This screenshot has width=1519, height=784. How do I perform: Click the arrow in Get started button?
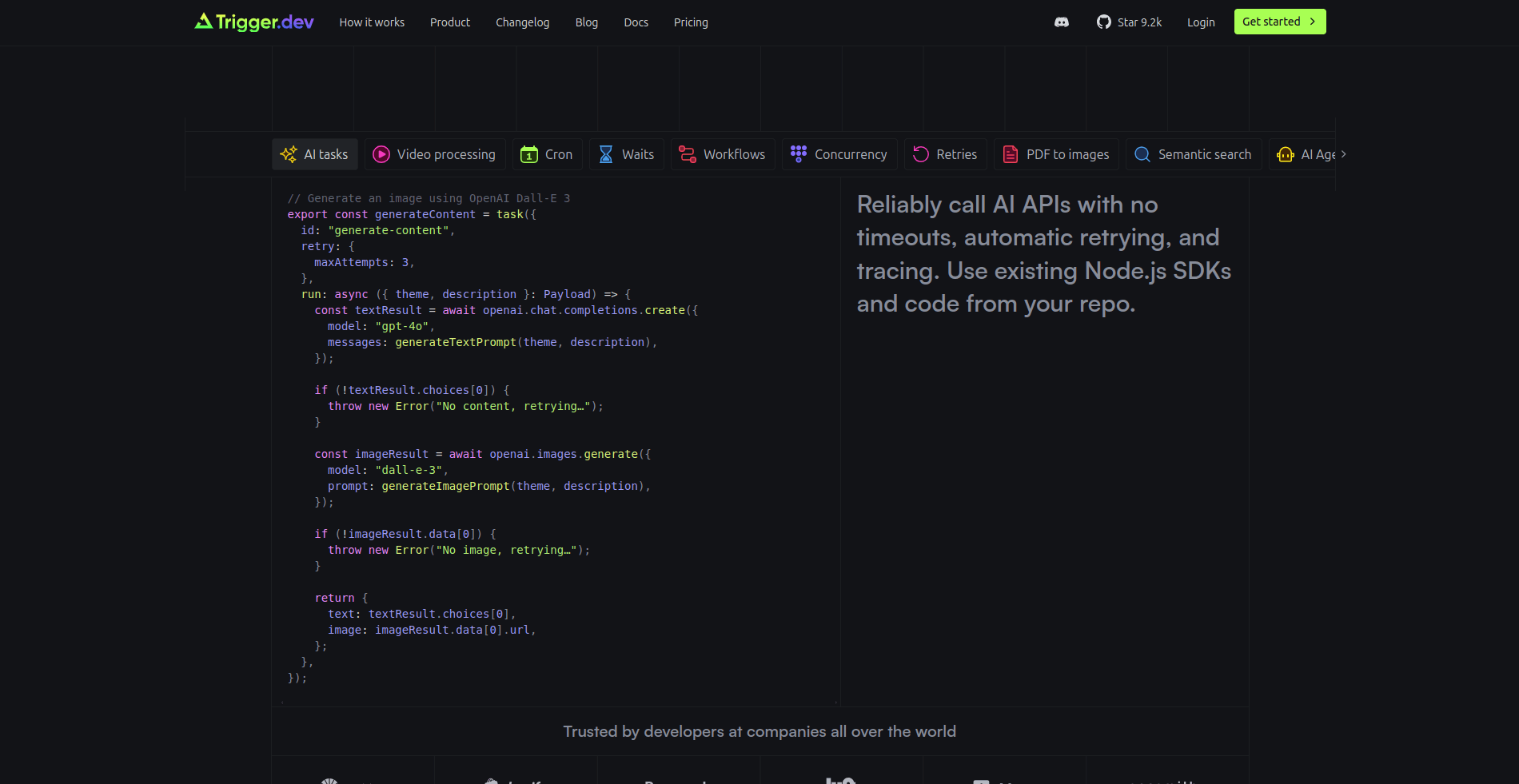pos(1312,22)
